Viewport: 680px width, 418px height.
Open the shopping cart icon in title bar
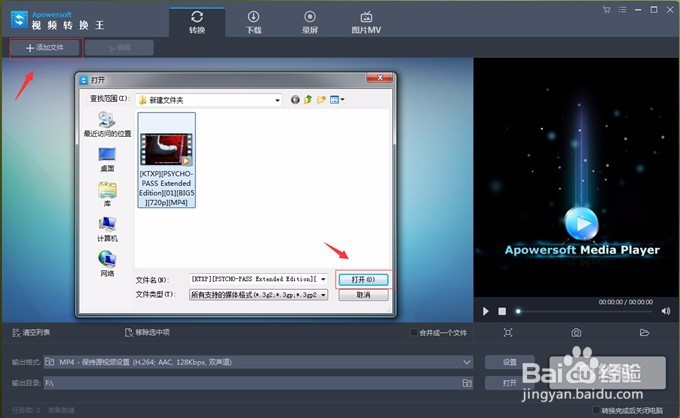coord(606,10)
